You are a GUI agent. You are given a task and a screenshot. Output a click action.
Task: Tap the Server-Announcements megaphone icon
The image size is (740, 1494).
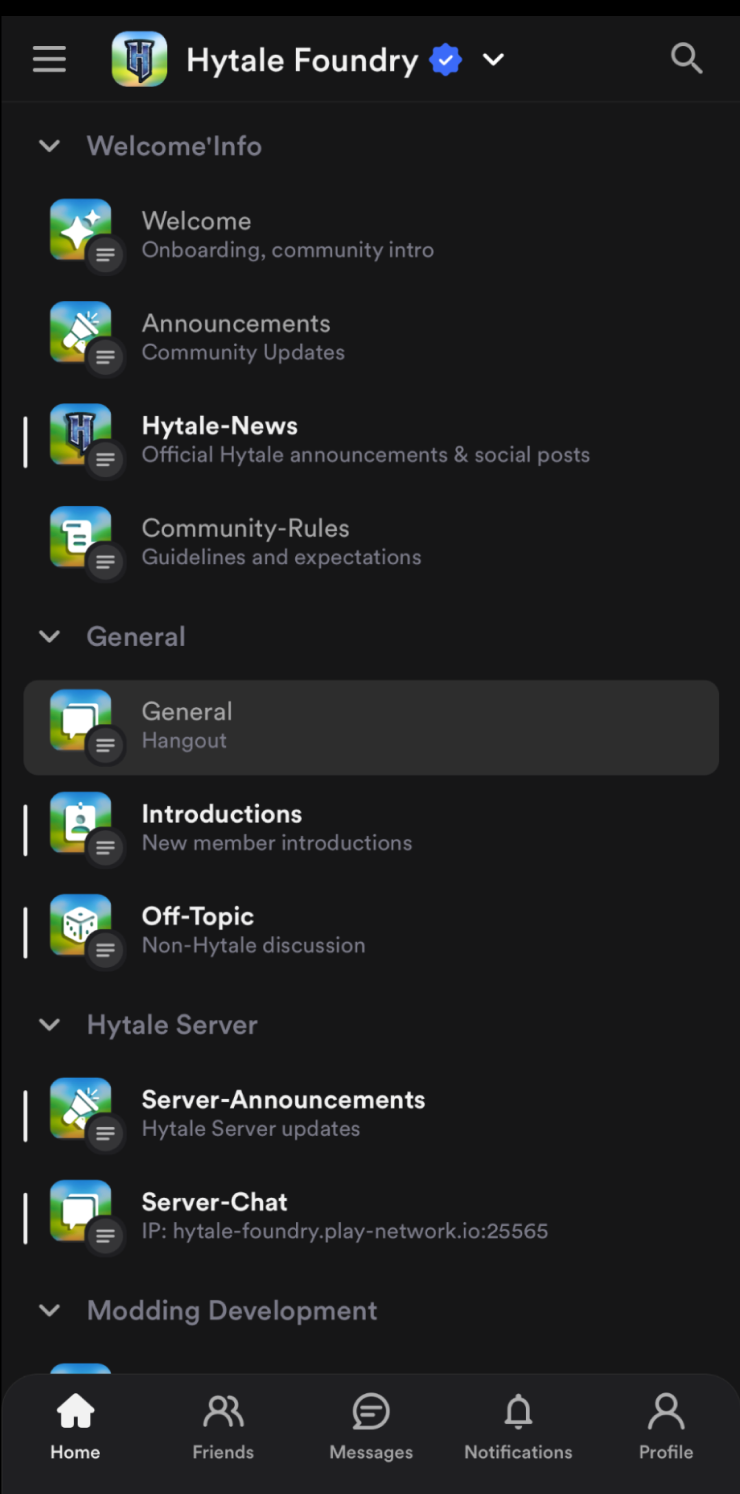[x=81, y=1109]
